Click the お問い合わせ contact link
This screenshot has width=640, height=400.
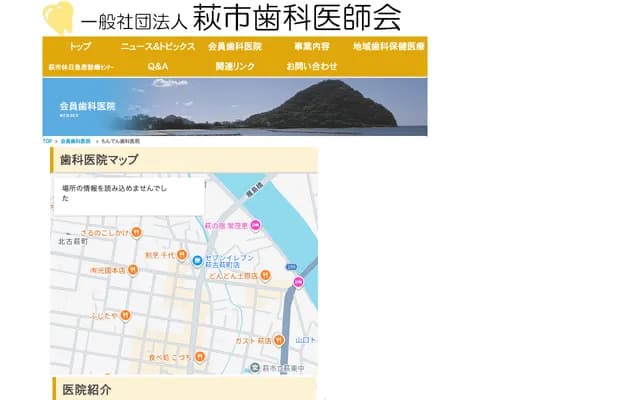311,66
